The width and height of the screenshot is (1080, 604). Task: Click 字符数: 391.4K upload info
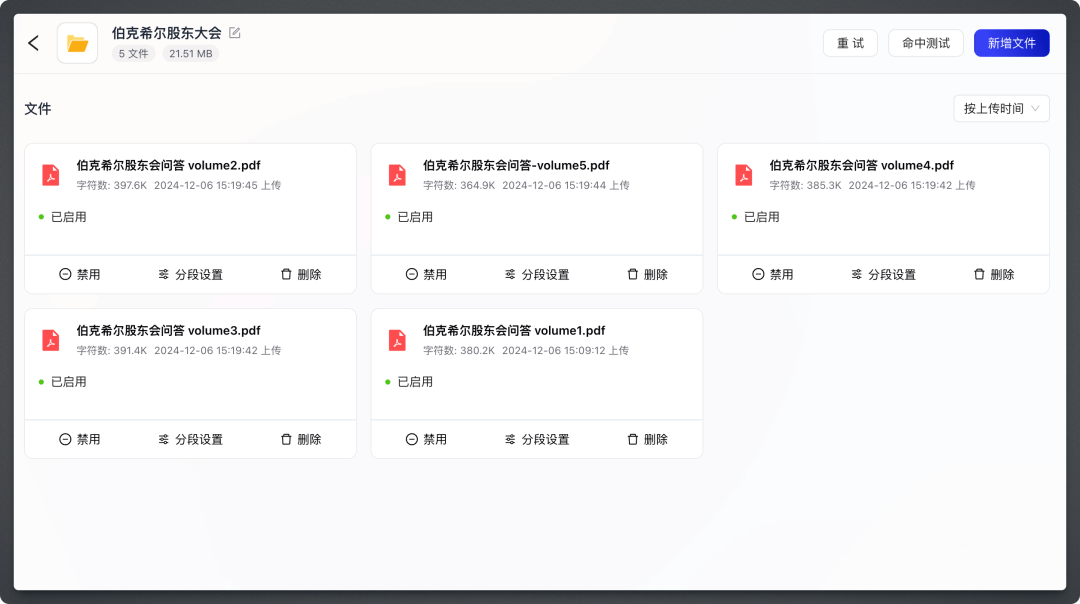click(x=179, y=351)
